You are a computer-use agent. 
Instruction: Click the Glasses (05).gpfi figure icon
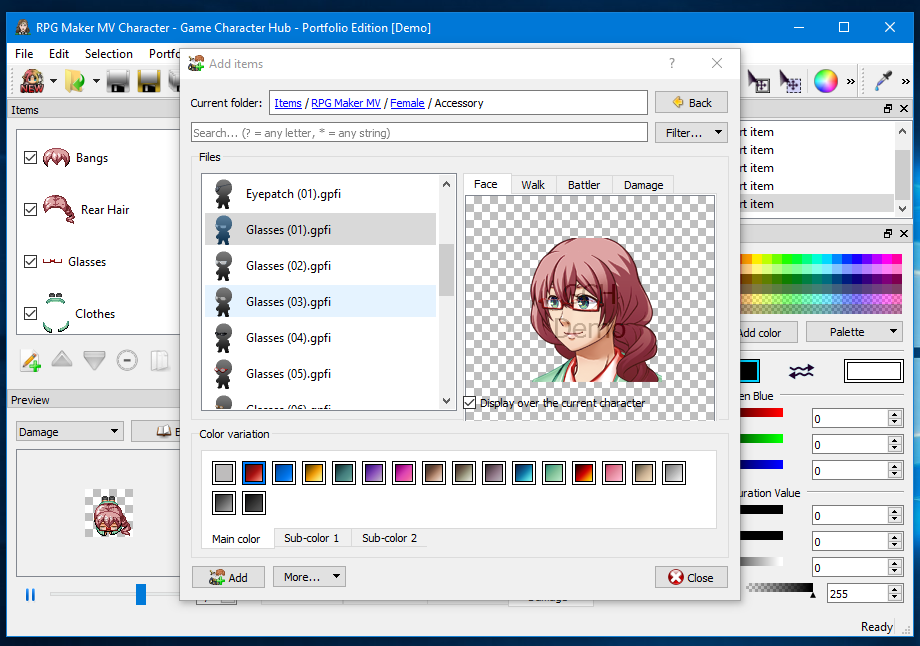click(223, 374)
